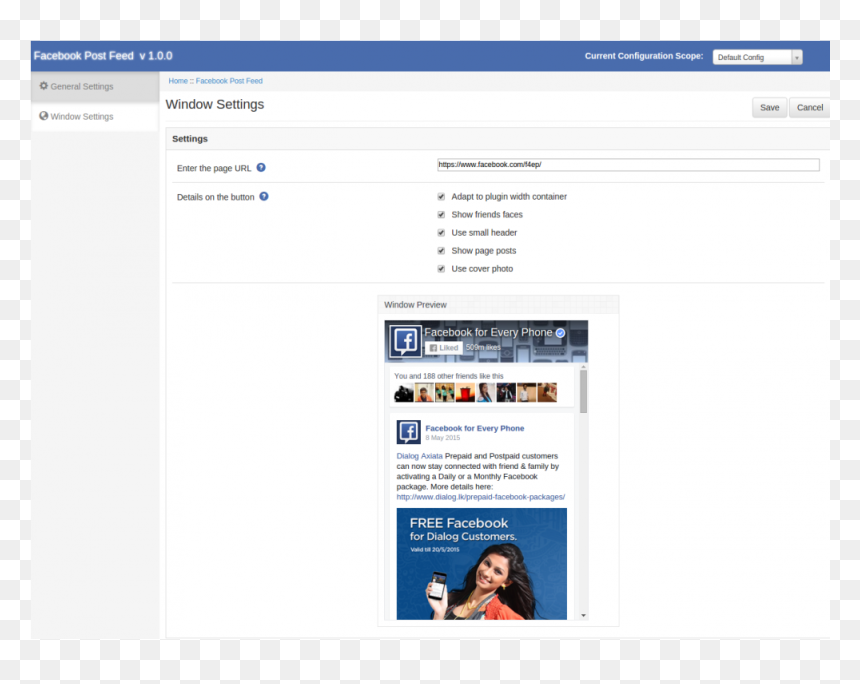The image size is (860, 684).
Task: Click the last friend face thumbnail
Action: (x=547, y=393)
